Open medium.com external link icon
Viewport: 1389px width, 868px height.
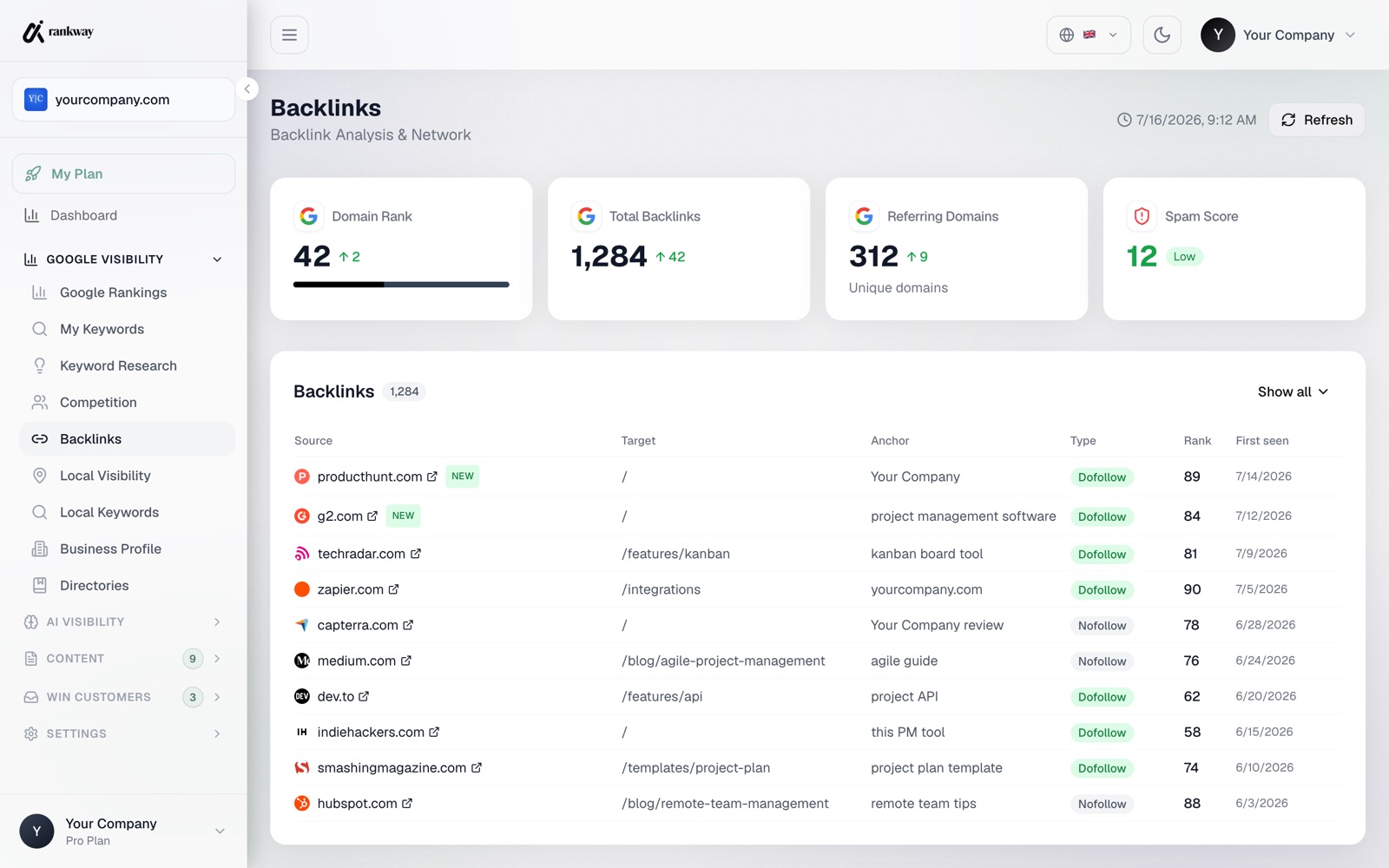[x=405, y=661]
